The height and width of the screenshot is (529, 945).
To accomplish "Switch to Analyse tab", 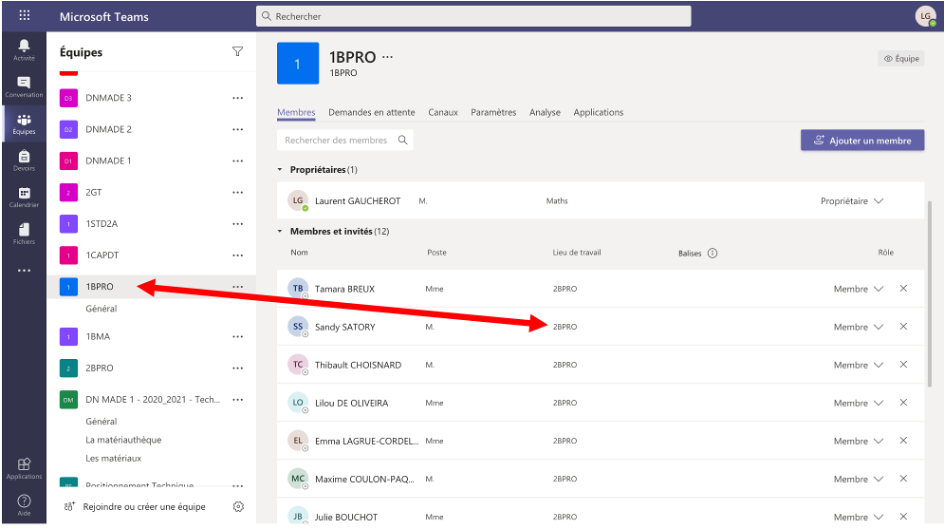I will [x=545, y=113].
